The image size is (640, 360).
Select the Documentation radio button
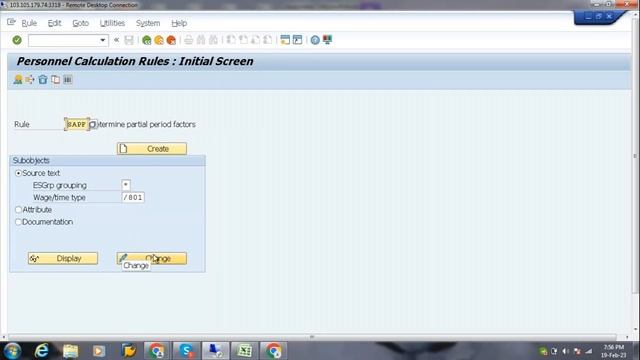click(18, 222)
